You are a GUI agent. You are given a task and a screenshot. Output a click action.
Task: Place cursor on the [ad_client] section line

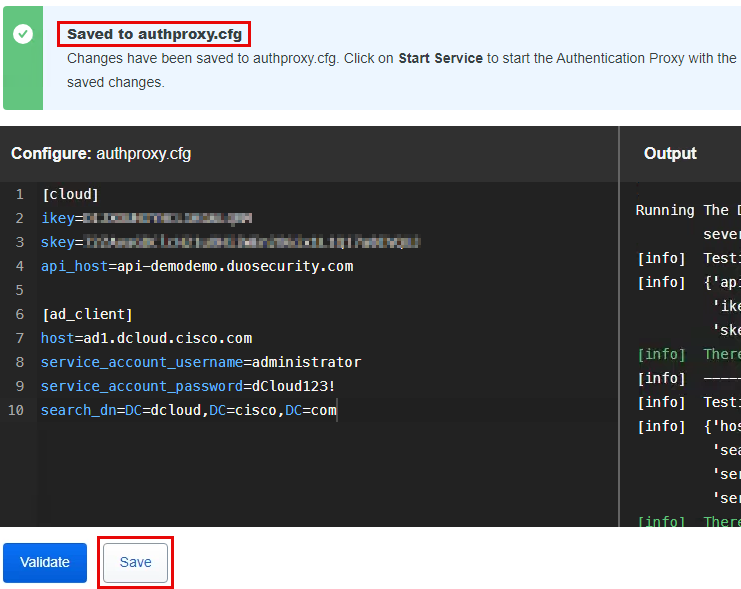pyautogui.click(x=87, y=314)
